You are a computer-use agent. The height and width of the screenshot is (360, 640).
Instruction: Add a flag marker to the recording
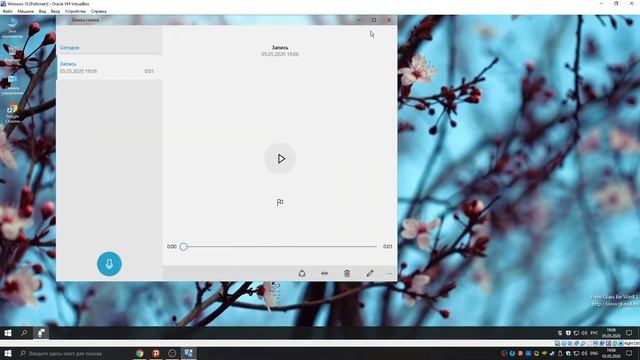coord(280,202)
